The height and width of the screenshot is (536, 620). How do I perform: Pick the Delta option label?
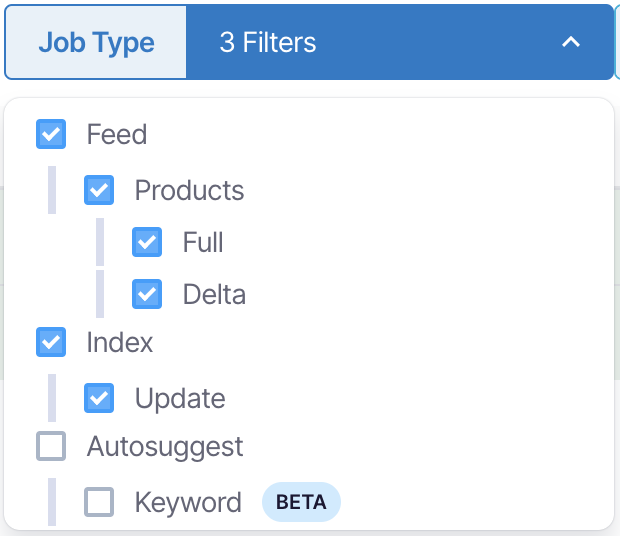click(x=214, y=294)
